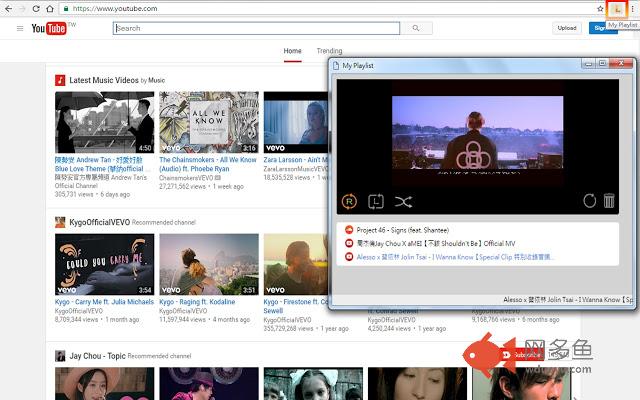This screenshot has width=640, height=400.
Task: Click the search magnifier button
Action: pos(416,28)
